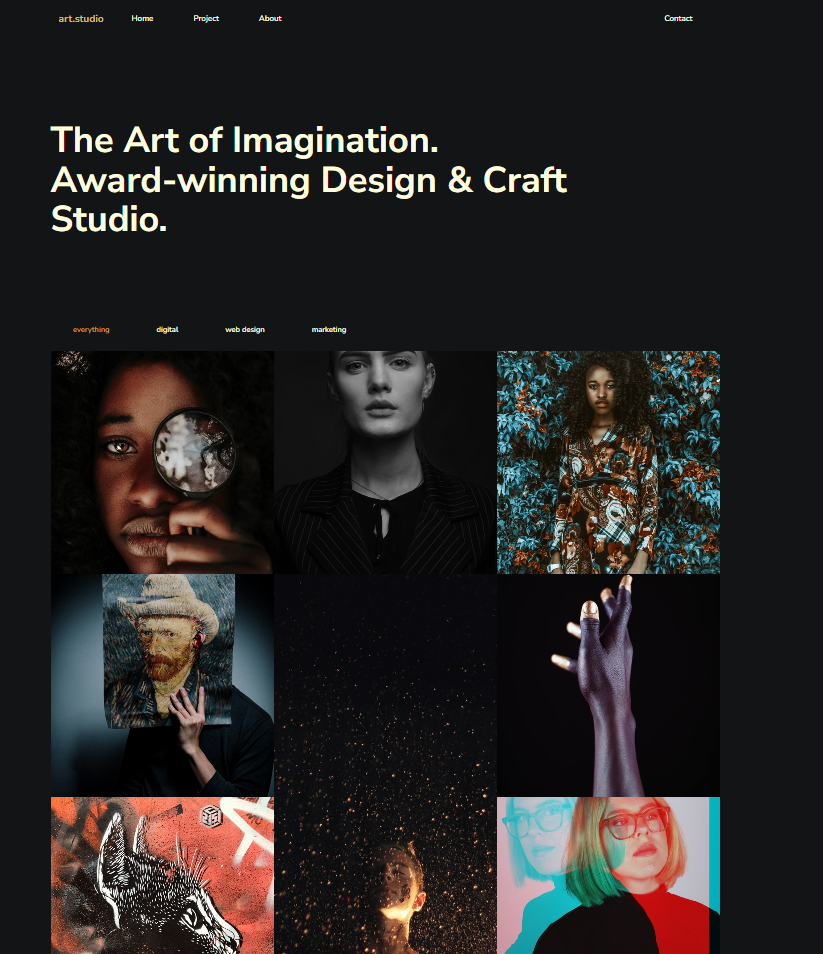Filter gallery by digital
Image resolution: width=823 pixels, height=954 pixels.
(x=167, y=330)
